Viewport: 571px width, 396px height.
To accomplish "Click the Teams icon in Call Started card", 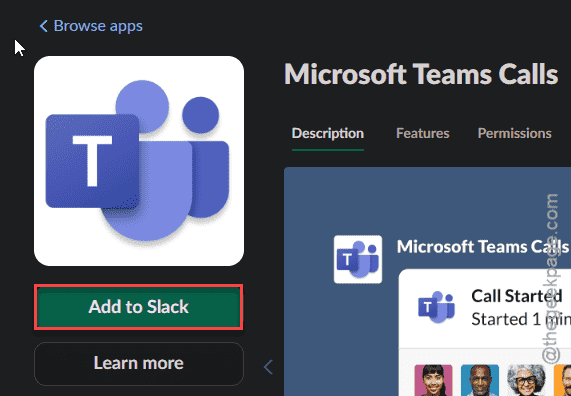I will click(x=437, y=307).
